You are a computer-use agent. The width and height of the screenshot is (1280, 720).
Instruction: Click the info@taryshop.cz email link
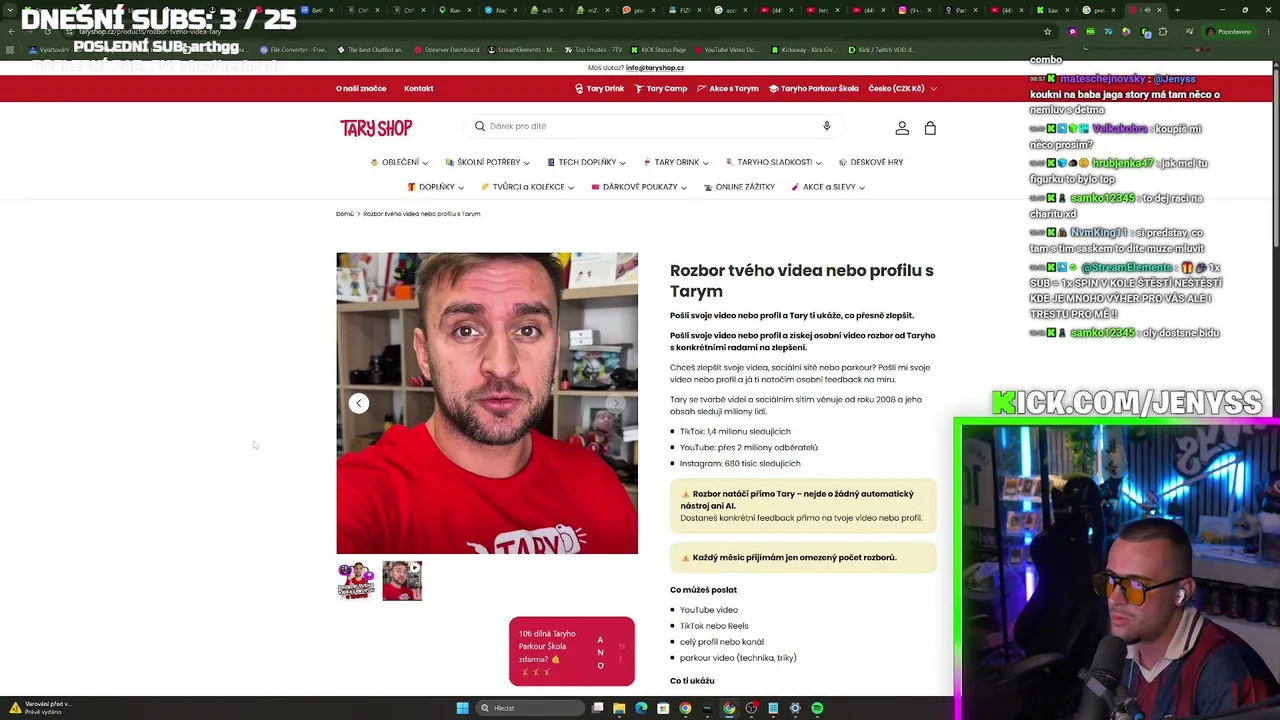pos(655,68)
